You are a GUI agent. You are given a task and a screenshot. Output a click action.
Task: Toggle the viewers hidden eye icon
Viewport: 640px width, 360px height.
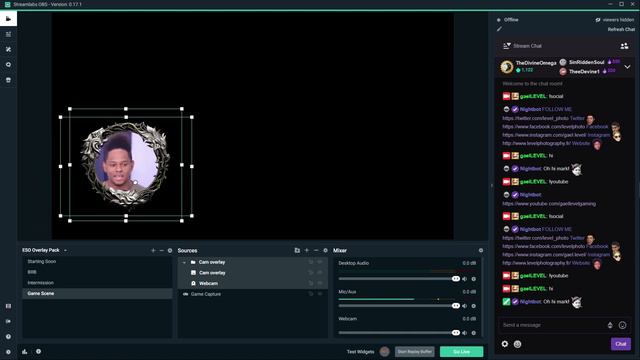click(598, 20)
